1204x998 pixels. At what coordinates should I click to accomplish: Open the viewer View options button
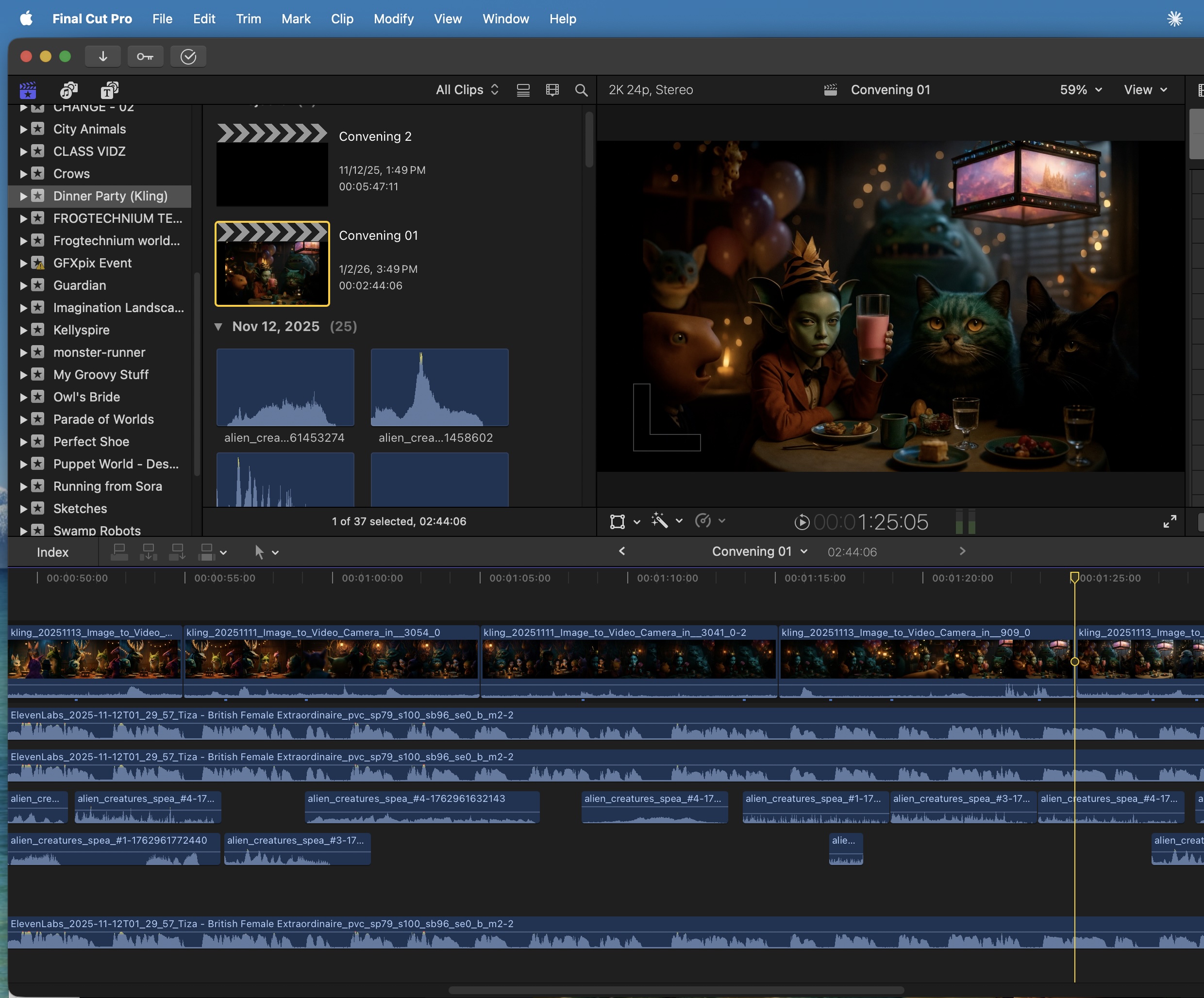coord(1145,90)
